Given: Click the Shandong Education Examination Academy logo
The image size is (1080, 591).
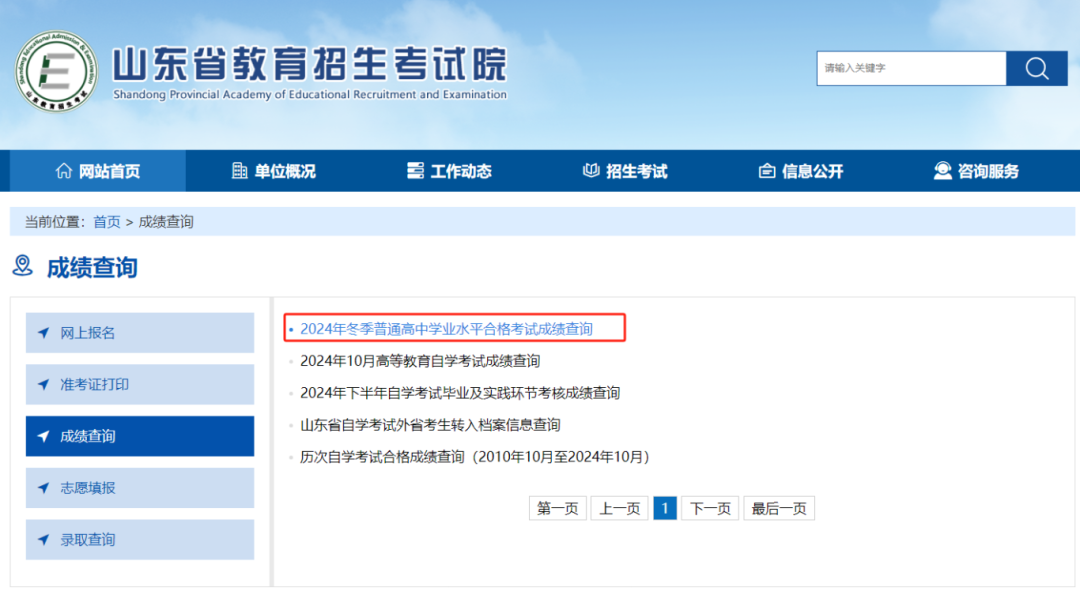Looking at the screenshot, I should pyautogui.click(x=56, y=71).
